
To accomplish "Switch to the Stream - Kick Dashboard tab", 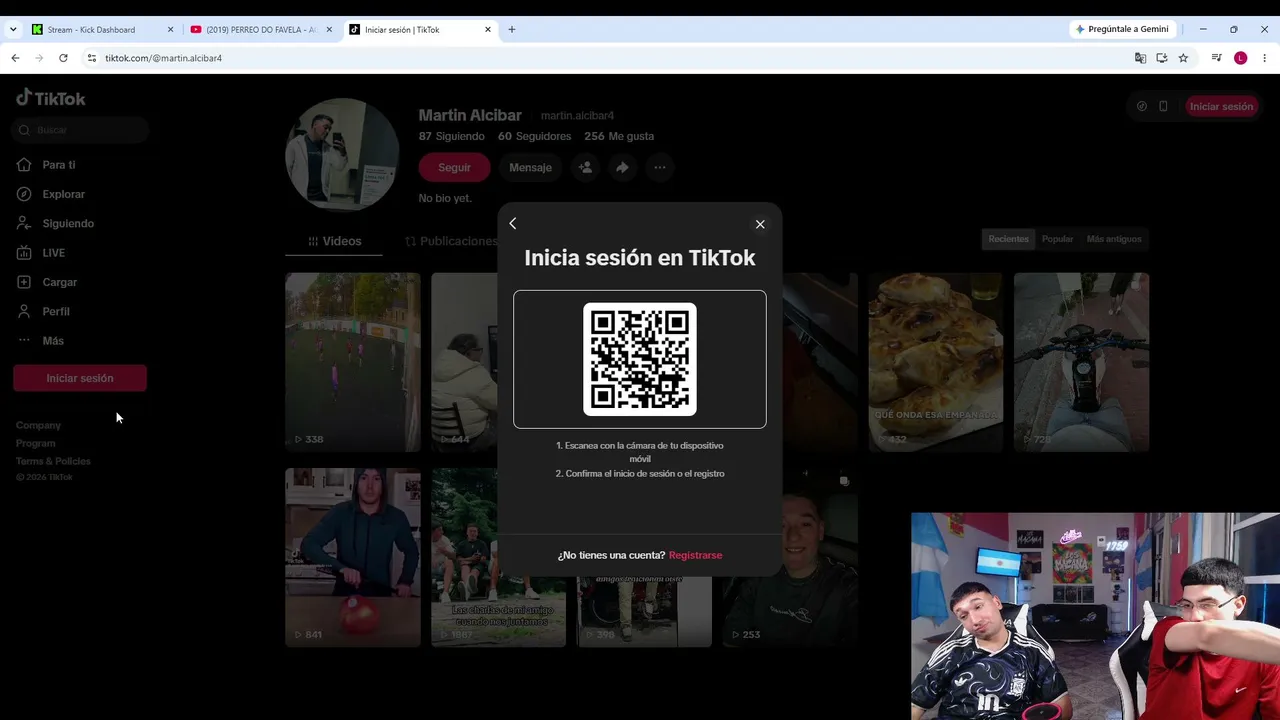I will [103, 30].
